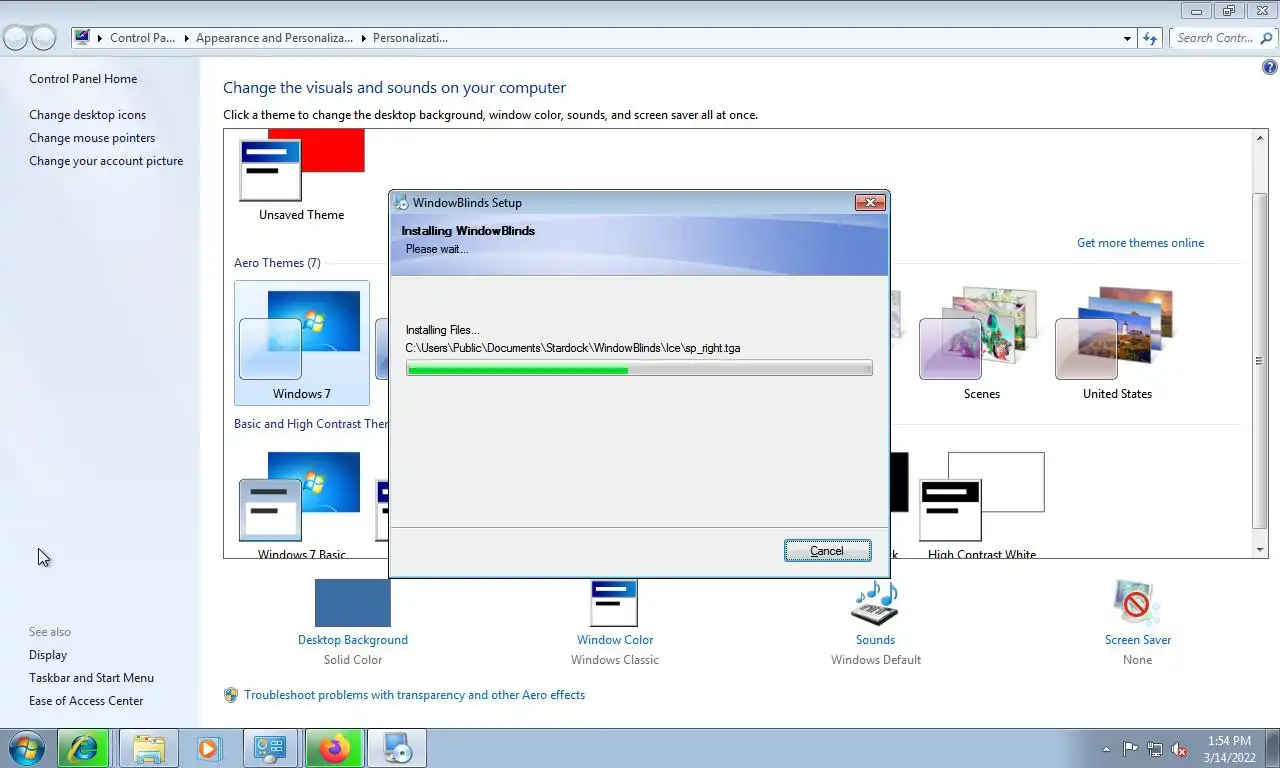1280x768 pixels.
Task: Click Personalization breadcrumb segment
Action: coord(410,38)
